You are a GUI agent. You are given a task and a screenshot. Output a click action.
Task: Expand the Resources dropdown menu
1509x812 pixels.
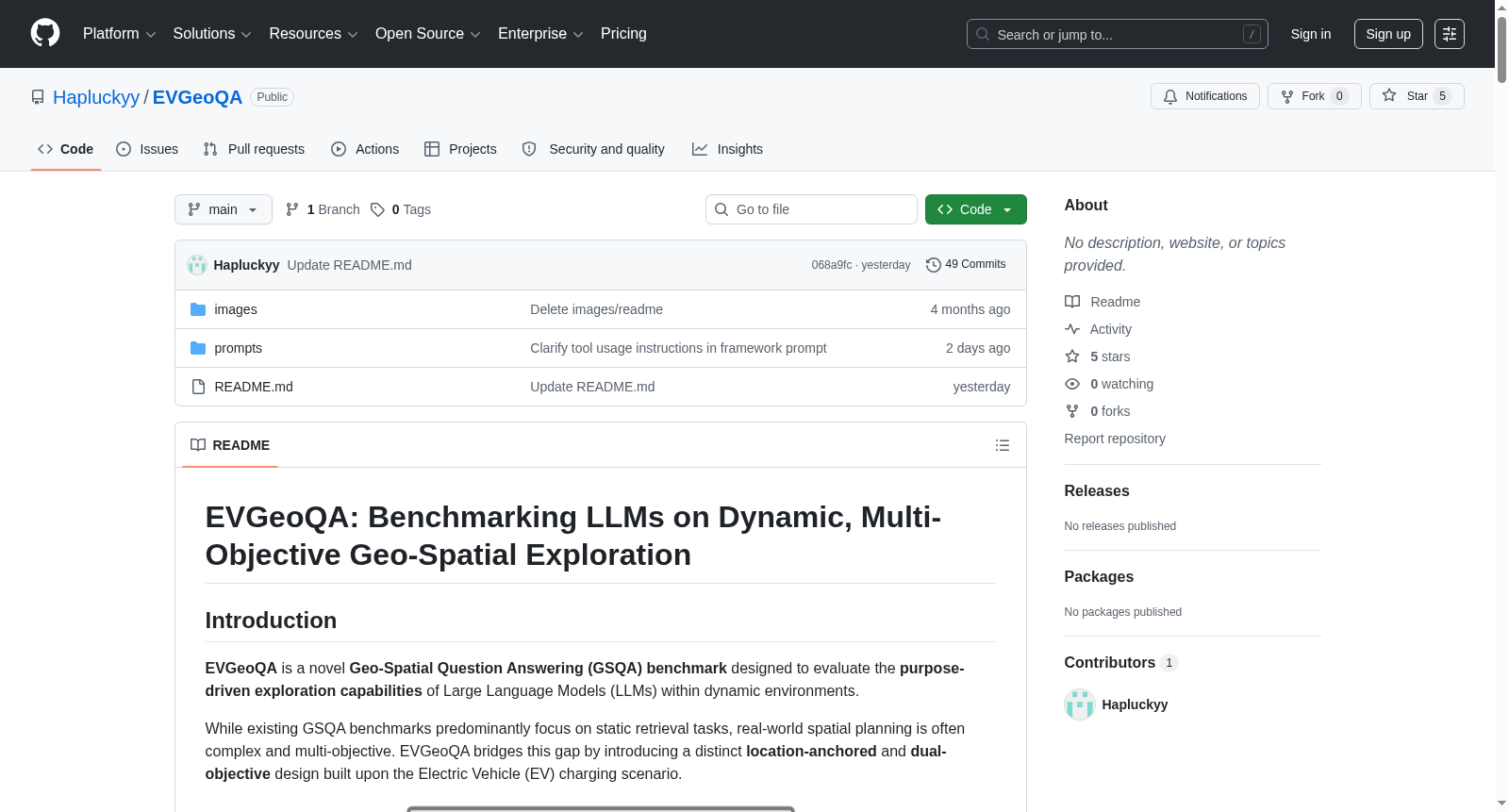pyautogui.click(x=313, y=34)
